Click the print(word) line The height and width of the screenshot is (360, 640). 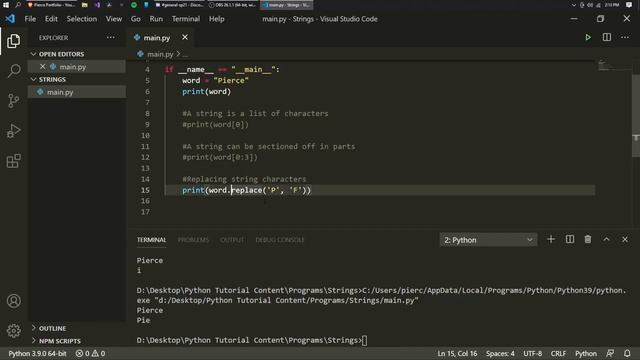click(207, 91)
